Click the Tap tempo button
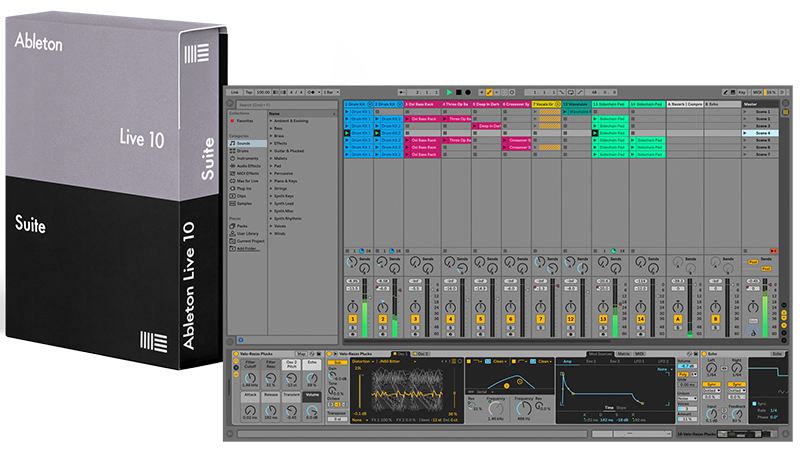 pyautogui.click(x=249, y=92)
